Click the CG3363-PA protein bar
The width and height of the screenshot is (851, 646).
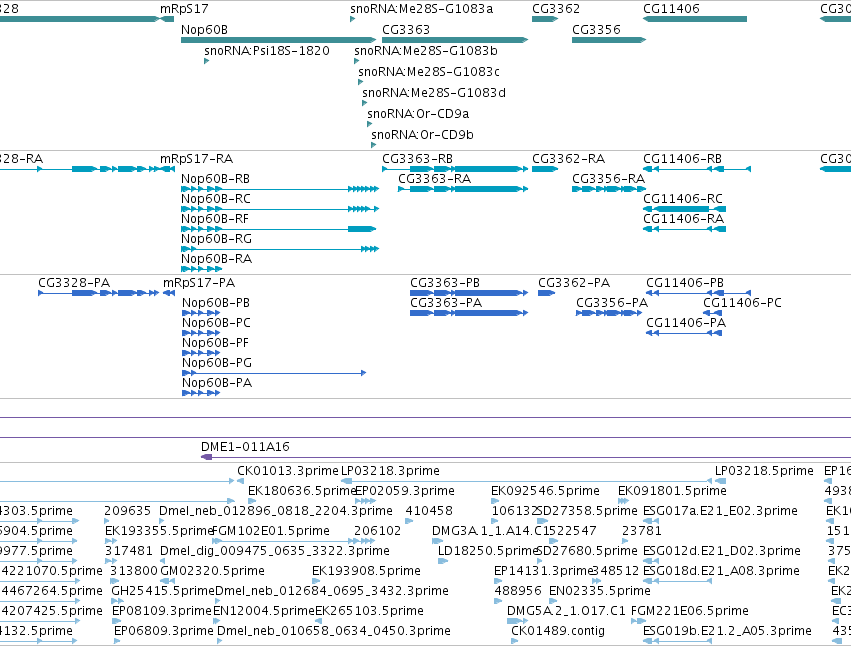coord(469,313)
